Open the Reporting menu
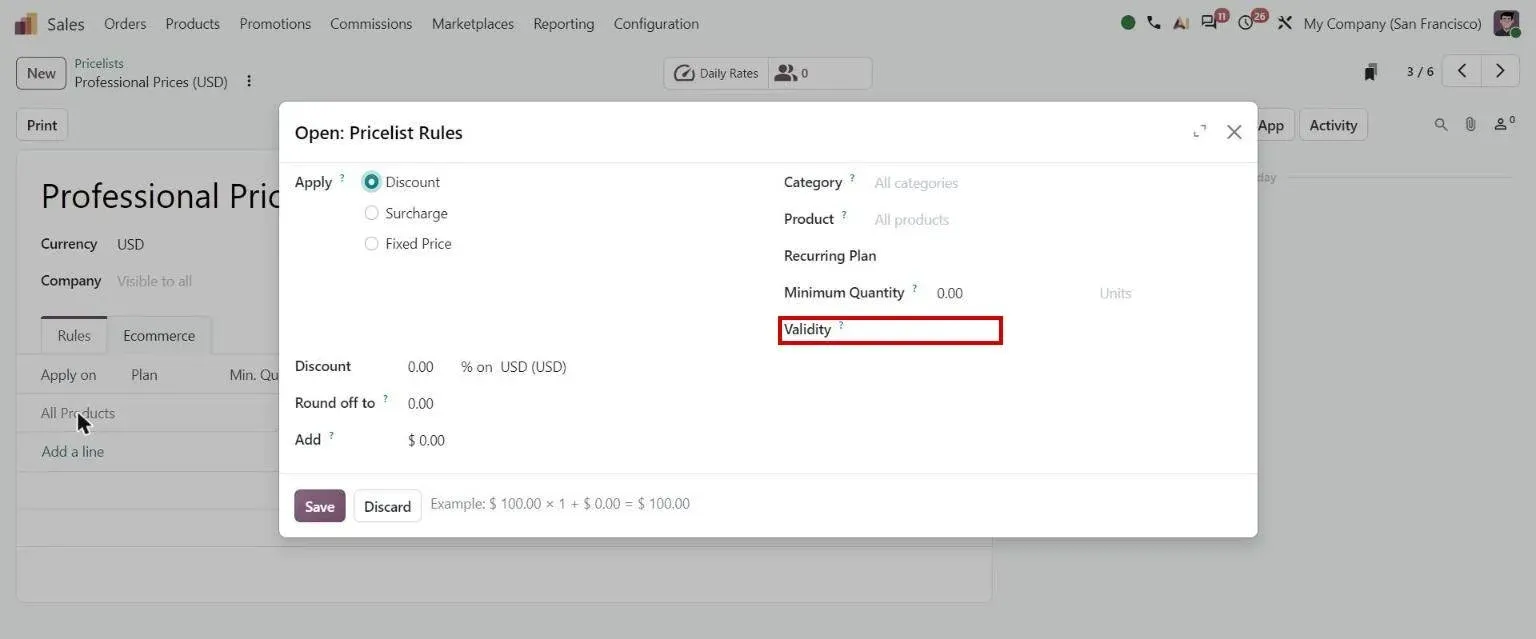1536x639 pixels. 564,23
